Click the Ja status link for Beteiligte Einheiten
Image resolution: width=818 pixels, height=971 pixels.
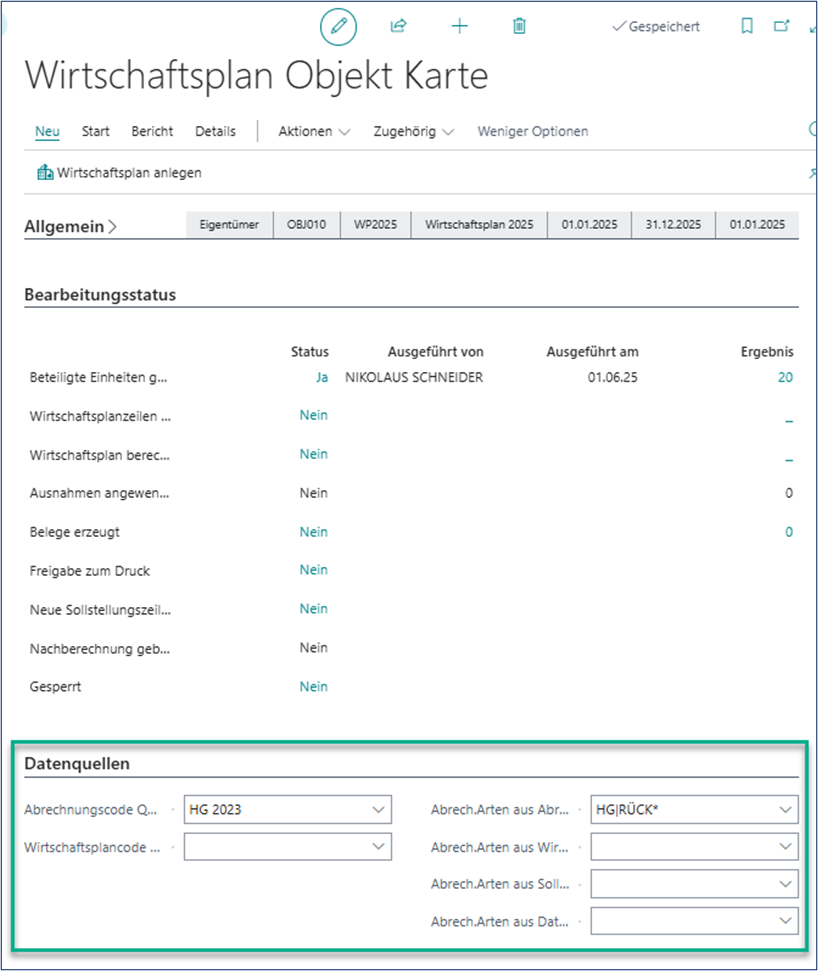[321, 377]
